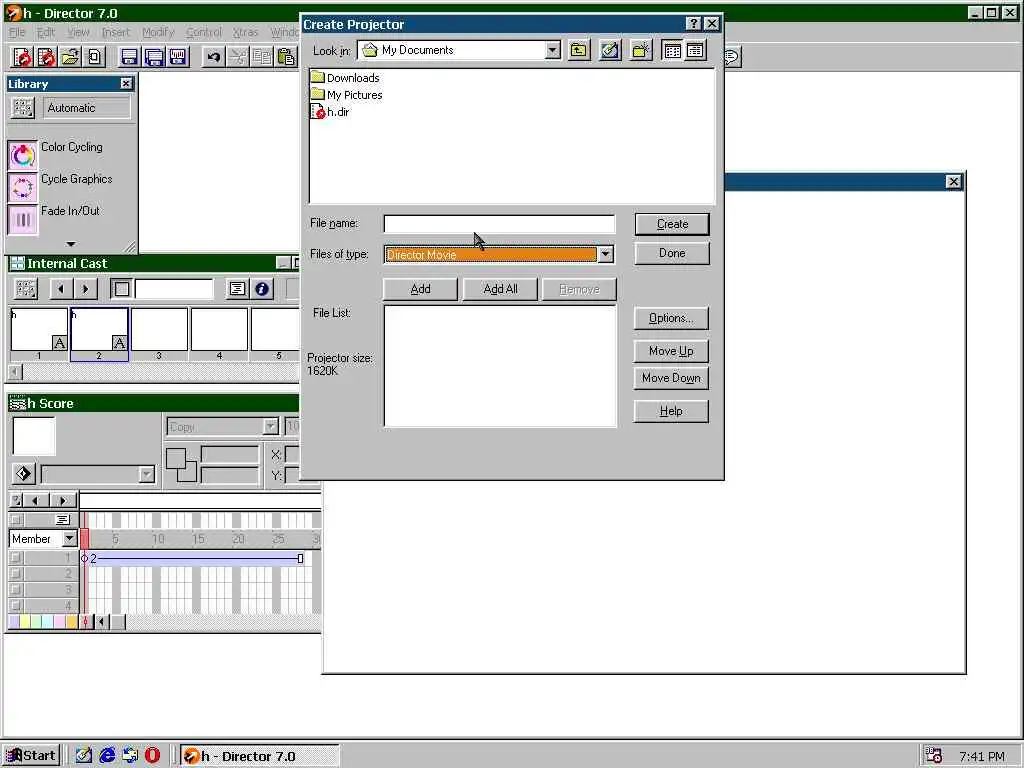This screenshot has height=768, width=1024.
Task: Click the Help button in dialog
Action: (671, 411)
